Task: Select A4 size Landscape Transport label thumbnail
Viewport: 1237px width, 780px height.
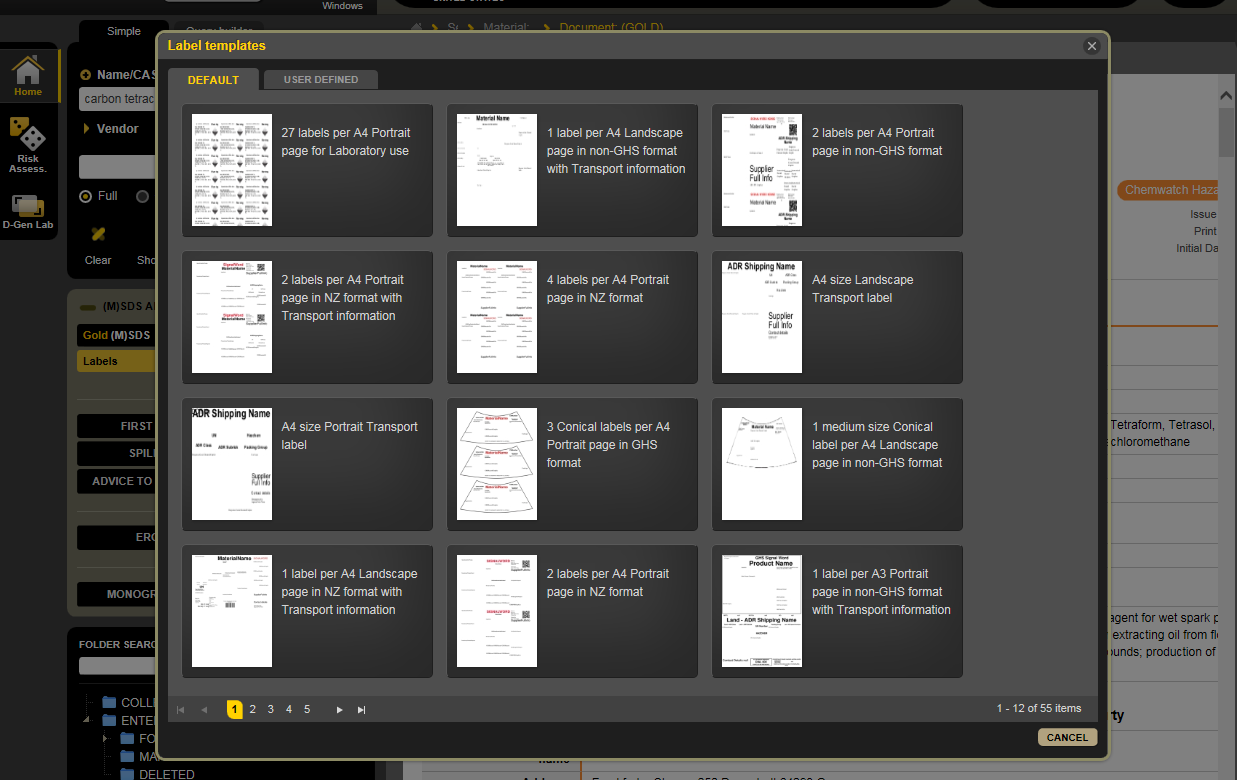Action: tap(762, 317)
